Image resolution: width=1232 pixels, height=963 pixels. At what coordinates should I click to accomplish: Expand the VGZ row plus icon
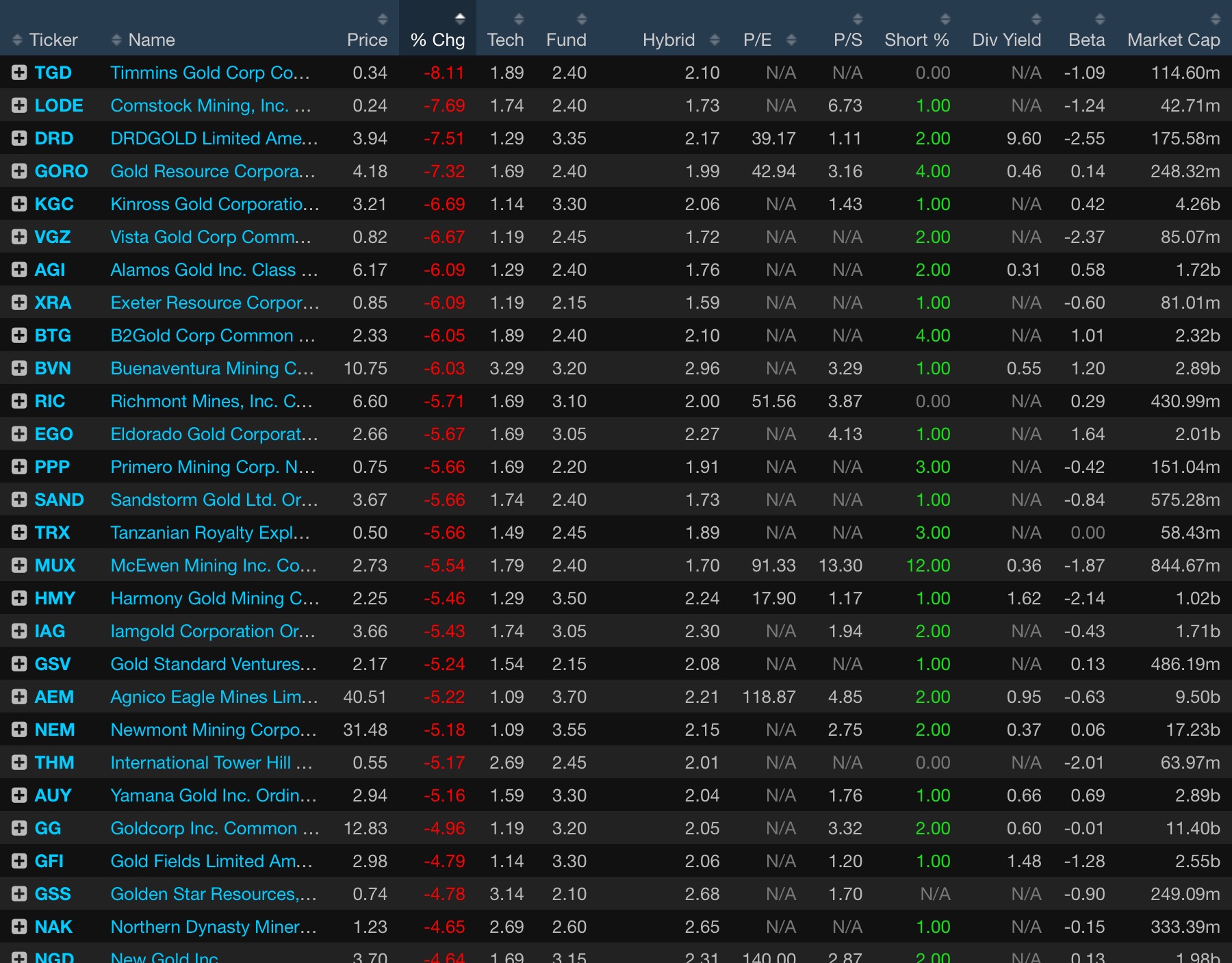(19, 237)
